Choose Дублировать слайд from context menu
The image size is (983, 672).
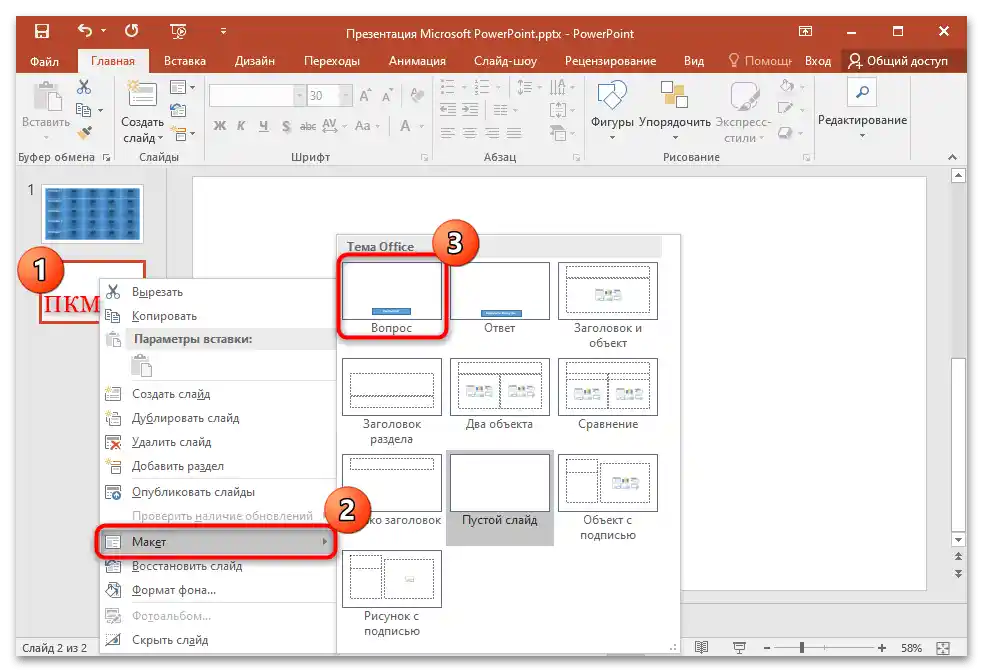[x=185, y=418]
